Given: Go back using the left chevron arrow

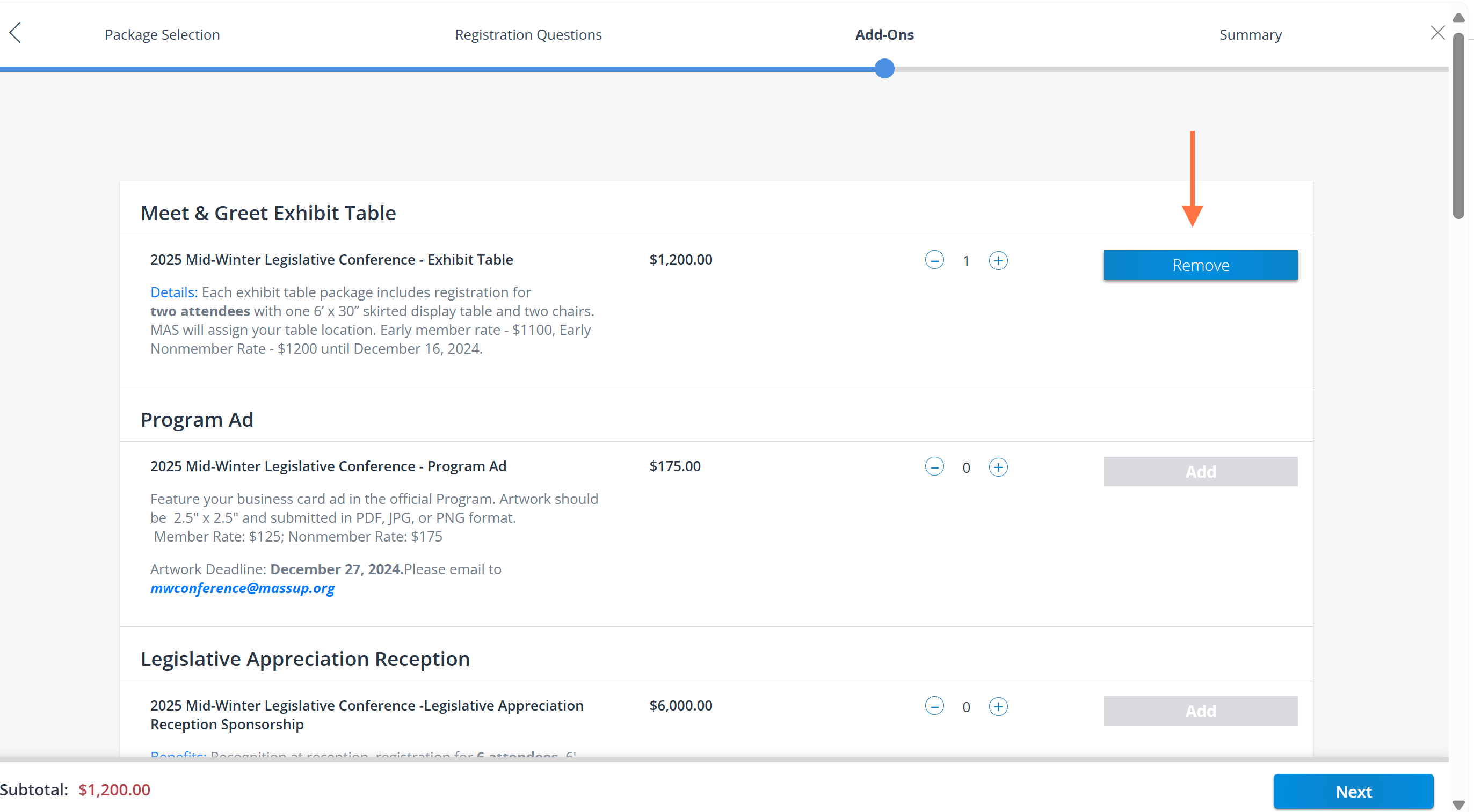Looking at the screenshot, I should (16, 33).
